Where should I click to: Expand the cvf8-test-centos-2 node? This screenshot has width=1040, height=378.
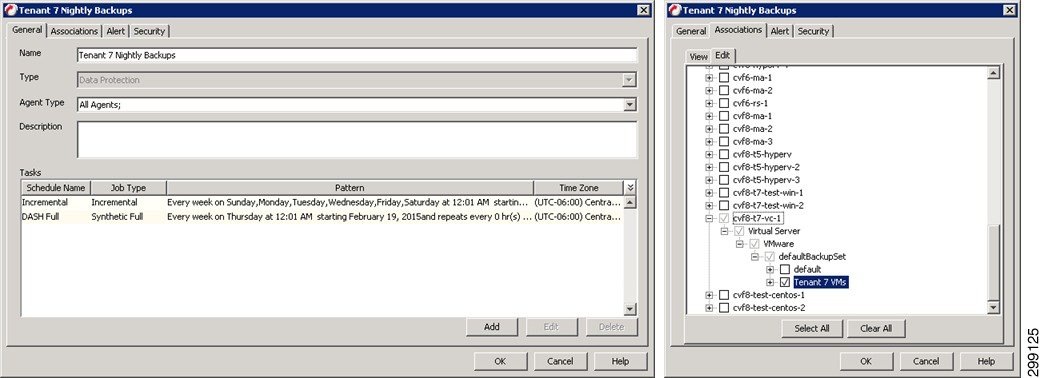[709, 308]
